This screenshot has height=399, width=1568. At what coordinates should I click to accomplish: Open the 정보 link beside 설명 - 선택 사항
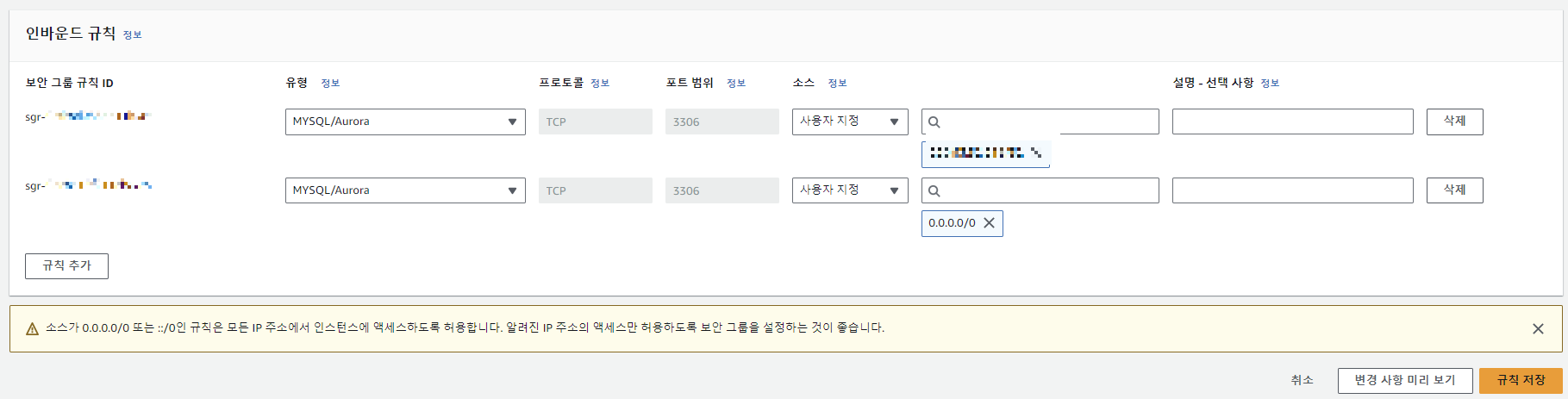1270,83
